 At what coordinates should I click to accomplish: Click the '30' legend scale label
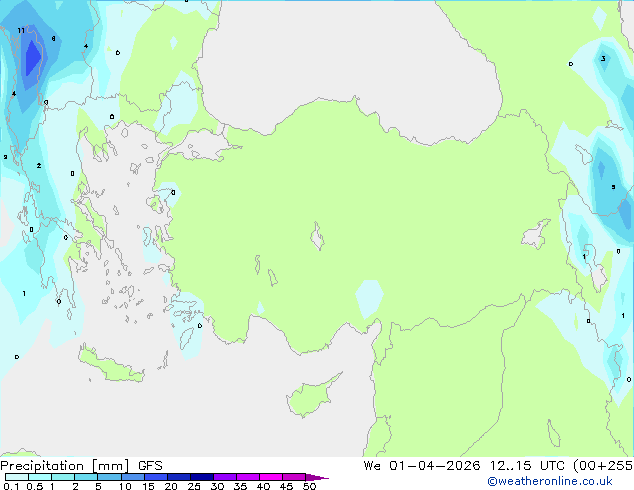217,486
